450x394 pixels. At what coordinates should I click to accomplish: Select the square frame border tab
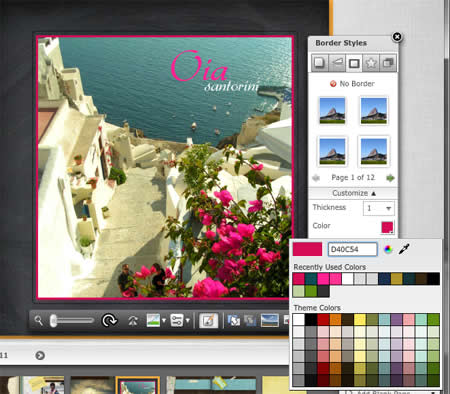click(354, 63)
